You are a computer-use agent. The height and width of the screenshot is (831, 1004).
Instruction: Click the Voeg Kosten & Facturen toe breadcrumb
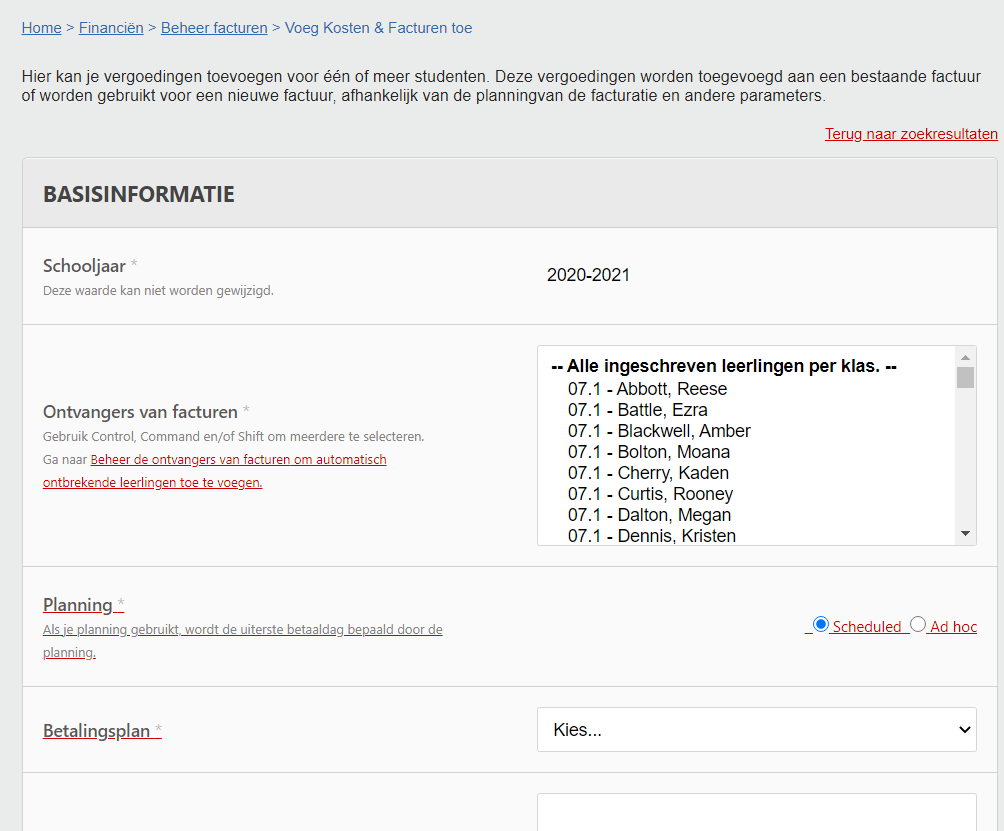(x=378, y=28)
